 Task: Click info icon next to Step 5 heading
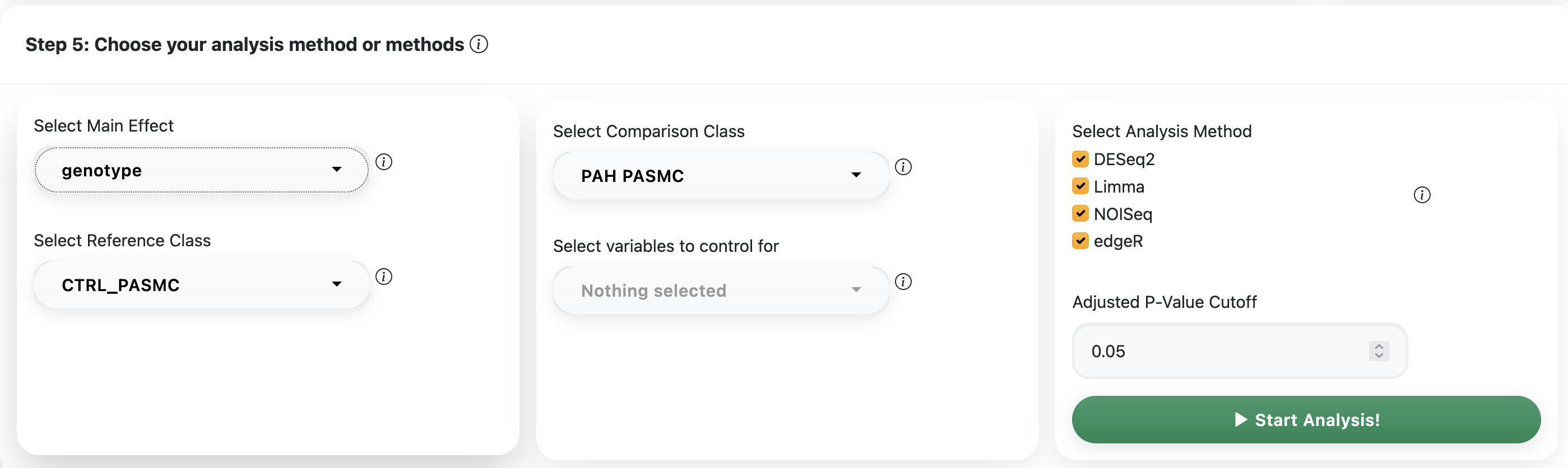click(479, 44)
